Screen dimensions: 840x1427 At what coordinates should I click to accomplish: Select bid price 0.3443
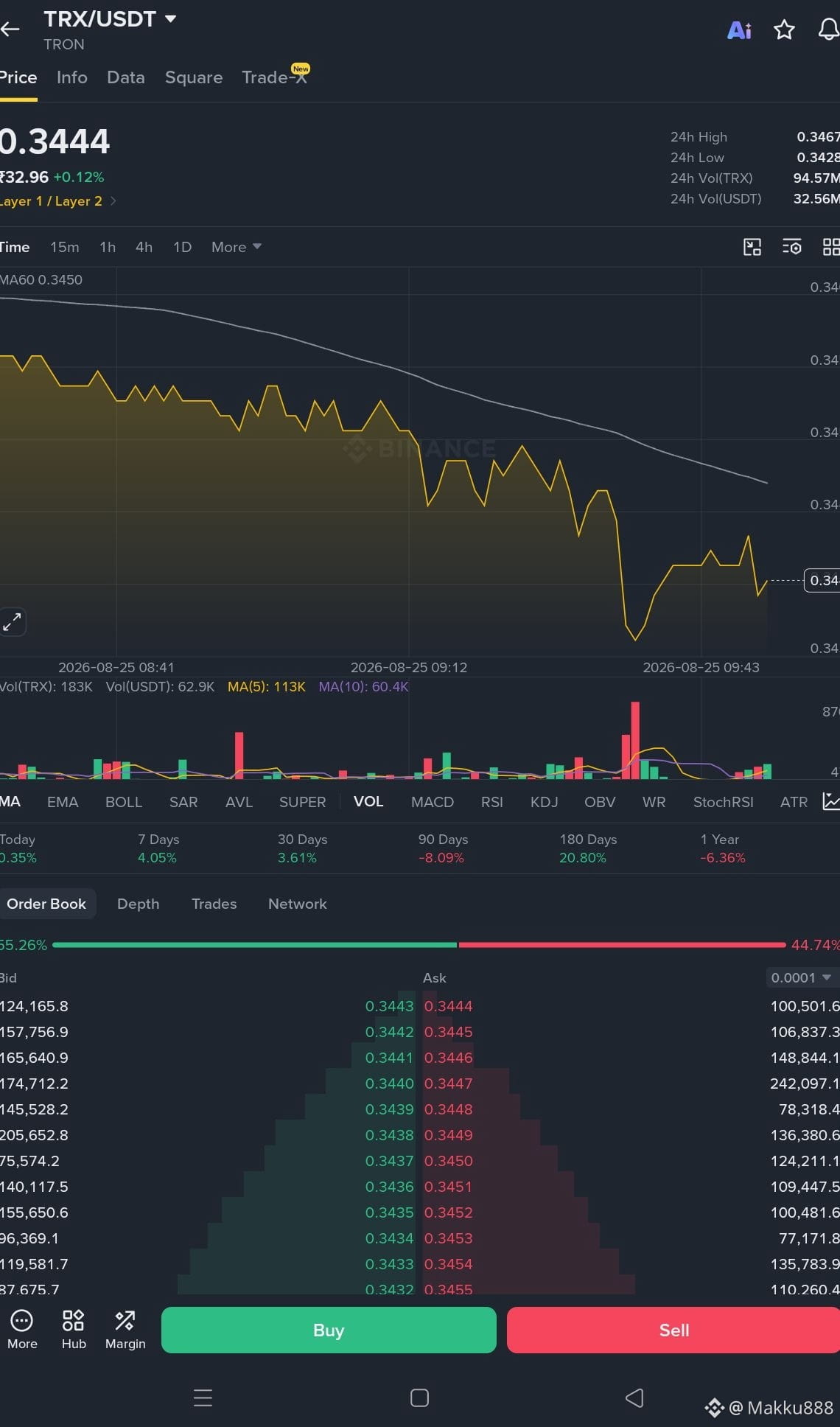390,1006
